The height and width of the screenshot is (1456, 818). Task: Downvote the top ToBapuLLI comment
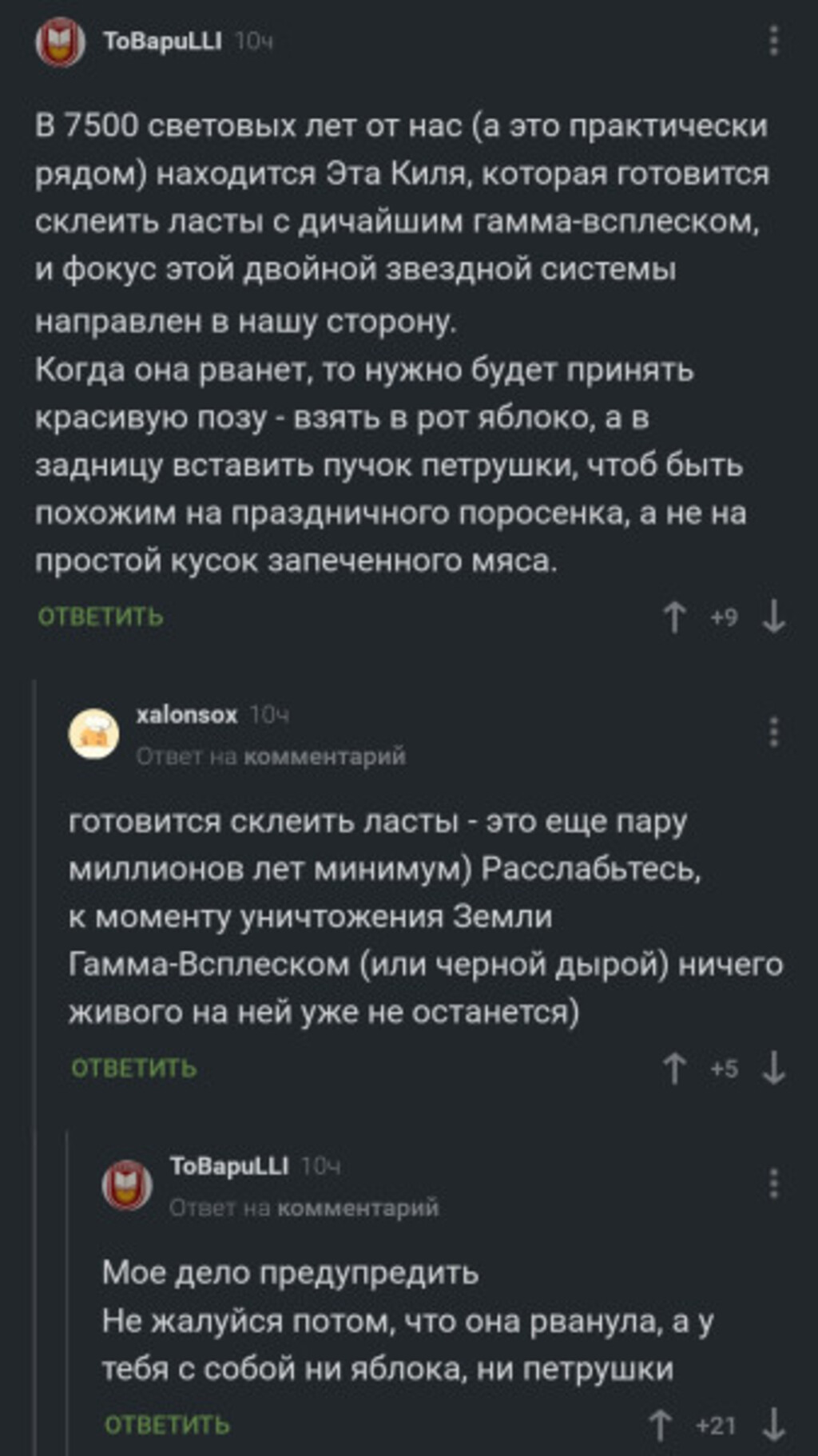click(x=773, y=617)
